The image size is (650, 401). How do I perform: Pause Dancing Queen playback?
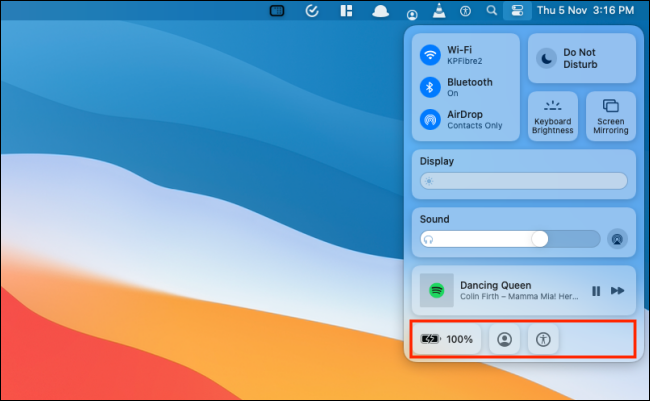[596, 291]
